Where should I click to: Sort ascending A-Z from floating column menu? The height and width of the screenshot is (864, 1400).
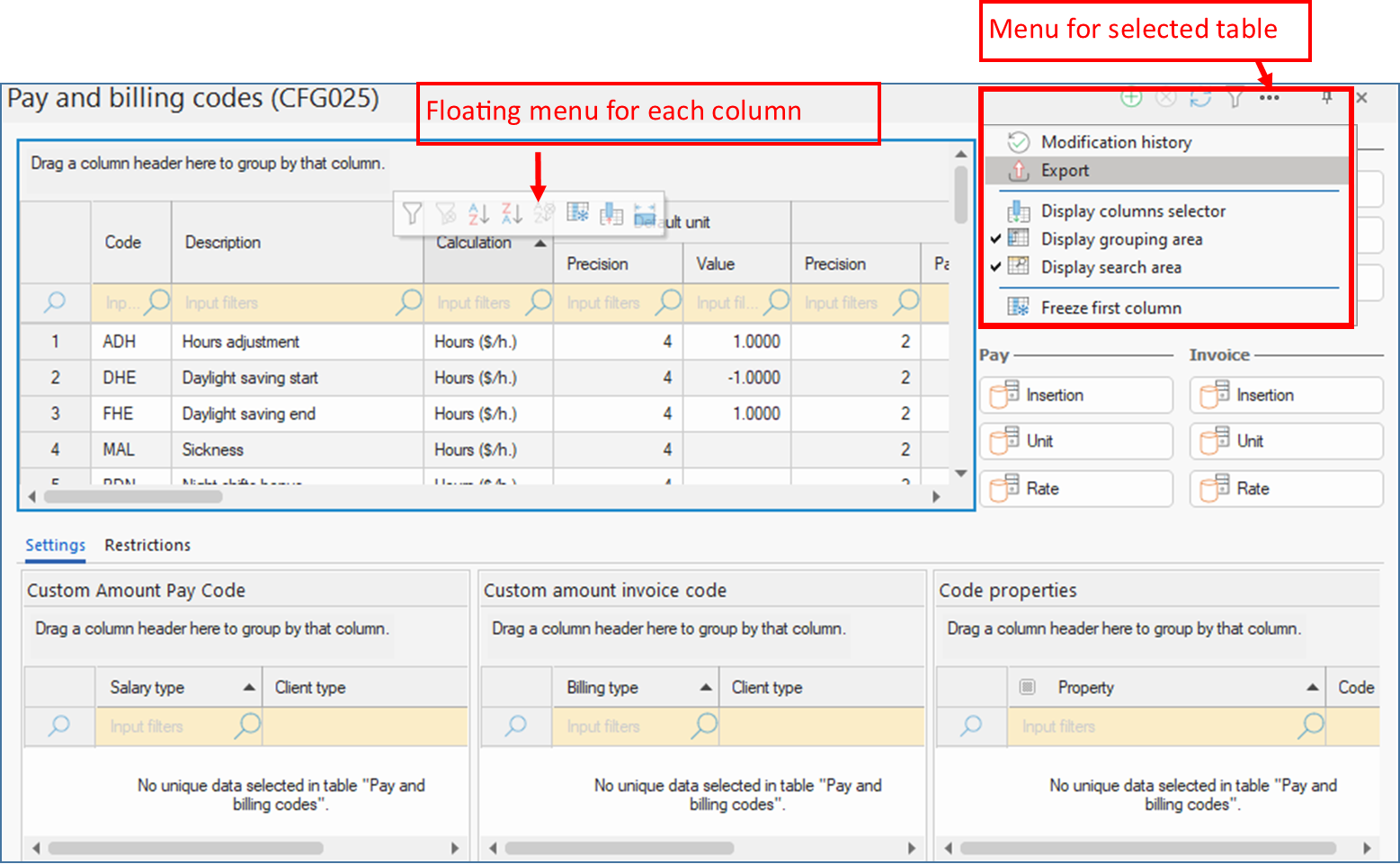point(478,213)
